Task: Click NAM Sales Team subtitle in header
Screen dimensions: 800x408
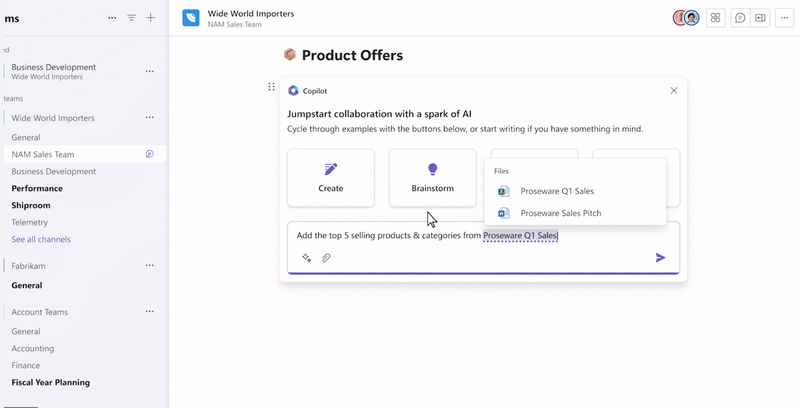Action: [x=235, y=24]
